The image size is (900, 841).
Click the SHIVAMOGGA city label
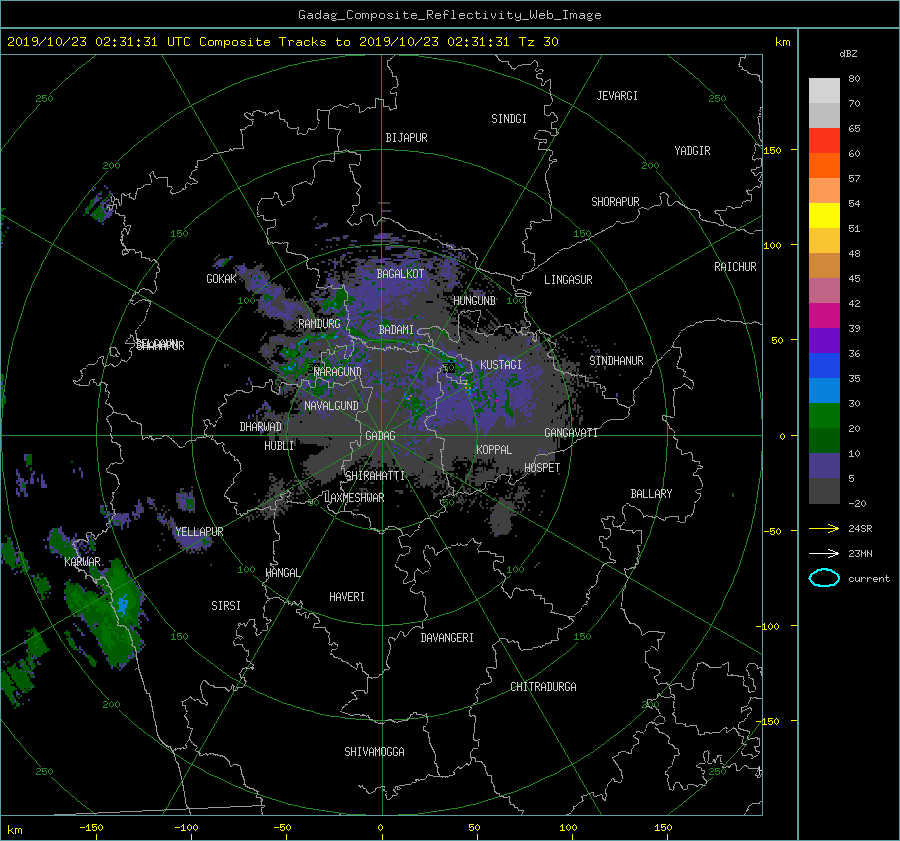pyautogui.click(x=374, y=752)
